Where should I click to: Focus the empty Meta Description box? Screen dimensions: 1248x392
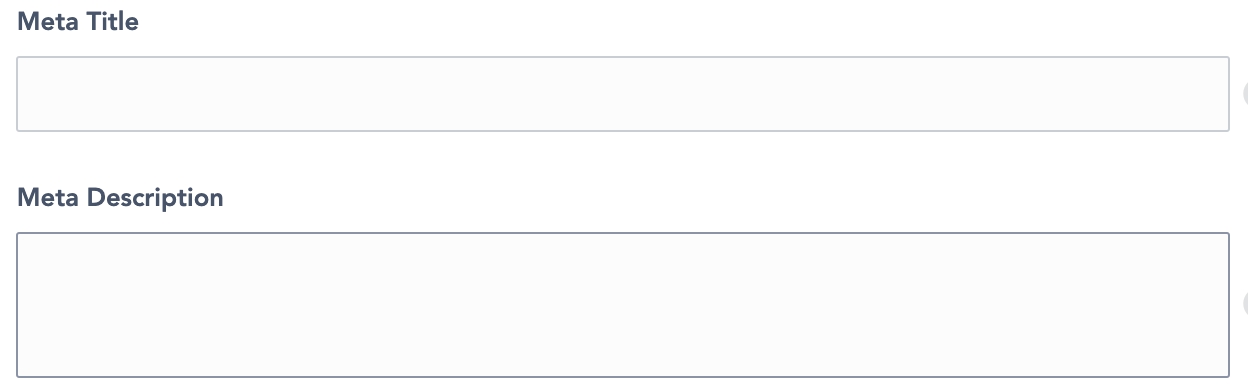pyautogui.click(x=622, y=305)
